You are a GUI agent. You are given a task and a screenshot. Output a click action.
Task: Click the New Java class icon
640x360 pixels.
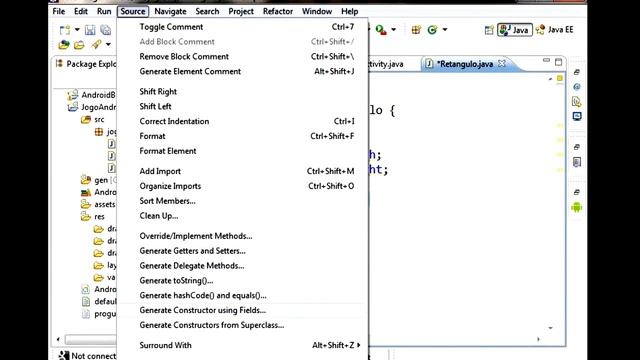click(432, 30)
